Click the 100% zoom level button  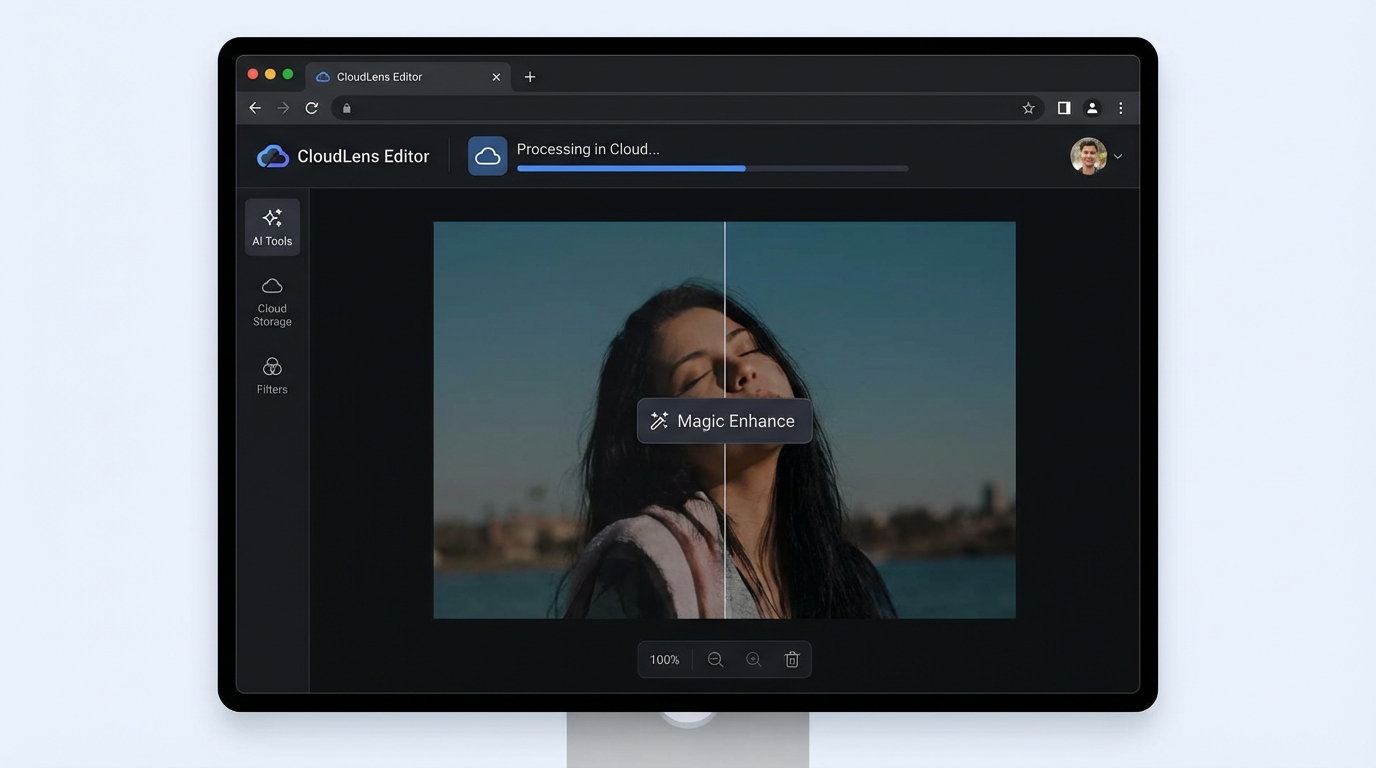[x=664, y=660]
